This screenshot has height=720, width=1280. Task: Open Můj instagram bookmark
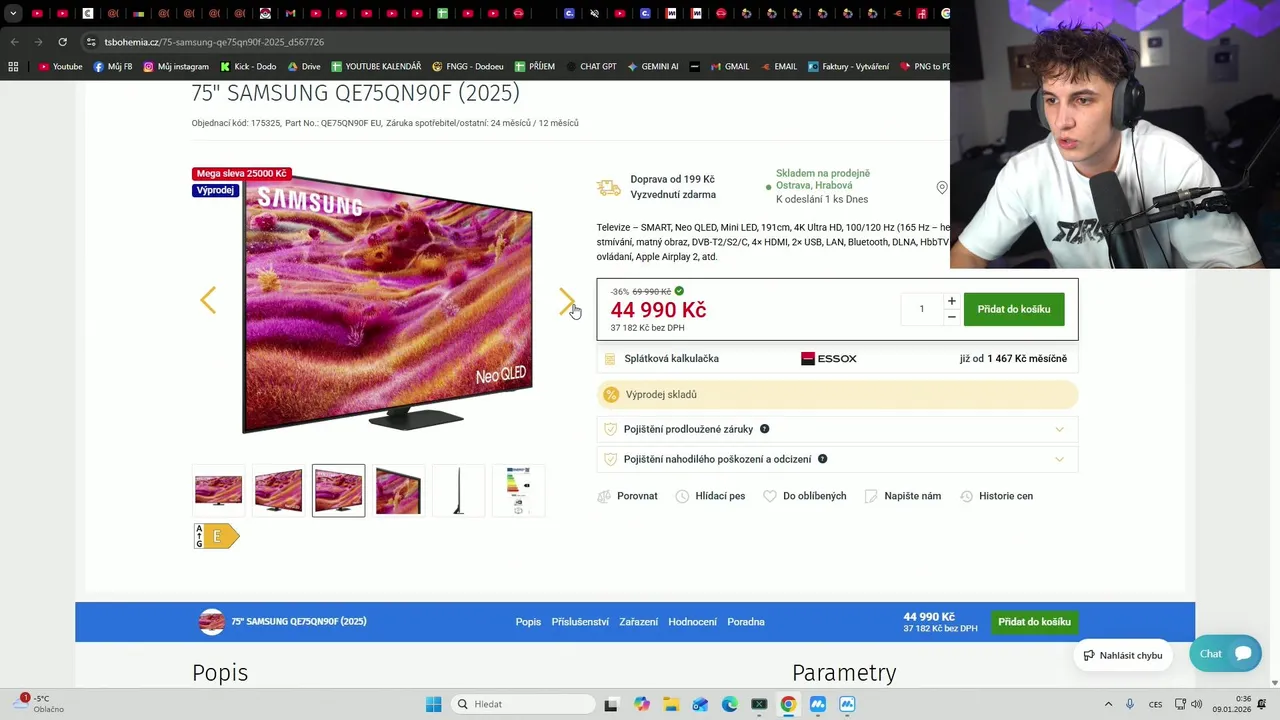[176, 67]
